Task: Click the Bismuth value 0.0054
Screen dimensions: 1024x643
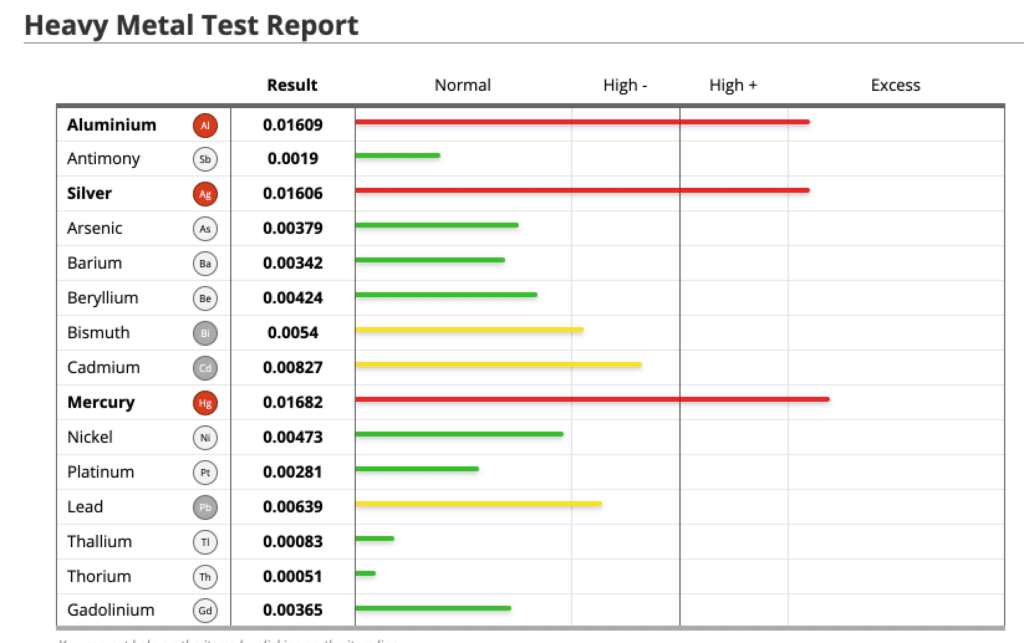Action: [293, 333]
